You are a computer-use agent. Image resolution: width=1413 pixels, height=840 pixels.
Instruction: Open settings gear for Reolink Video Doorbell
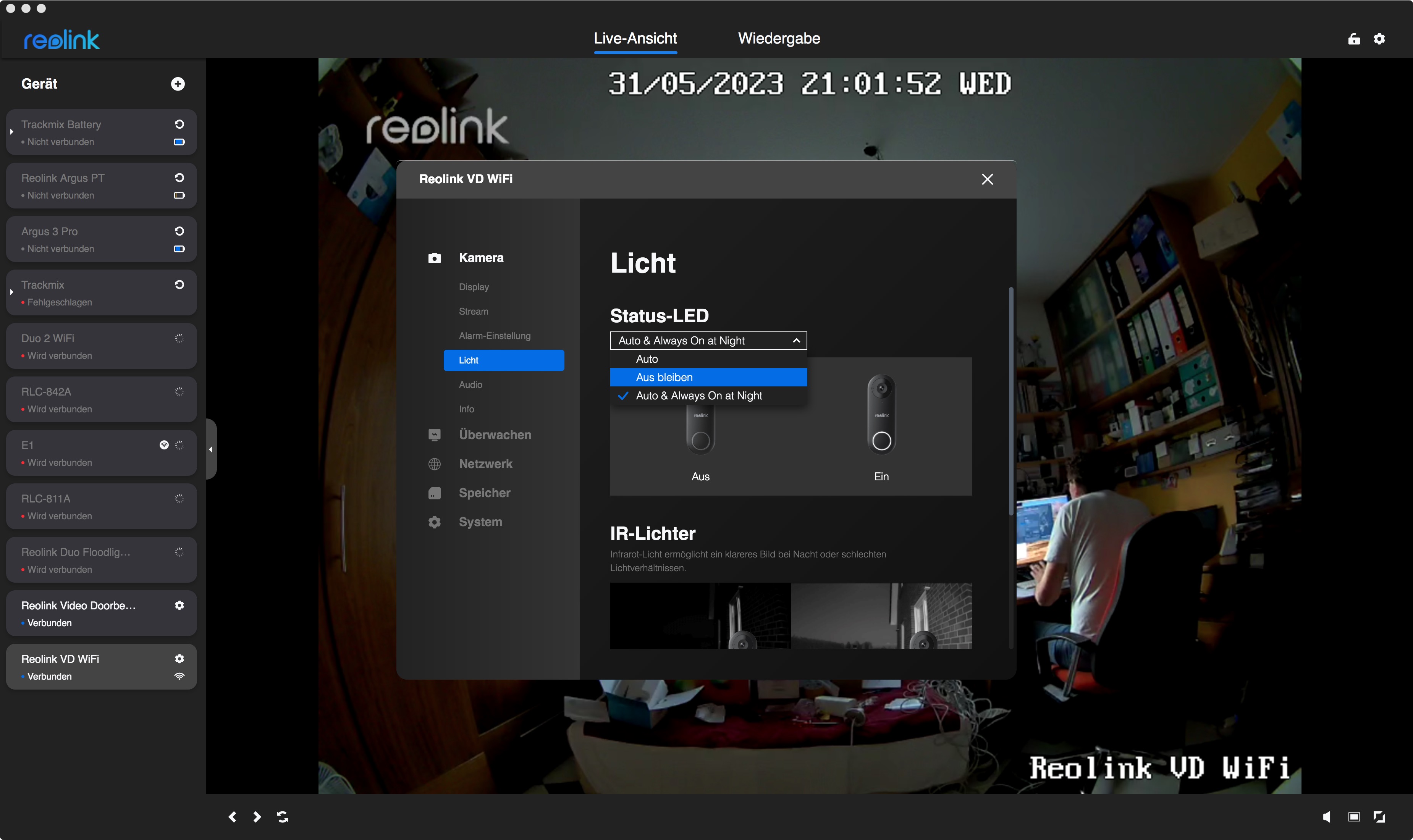179,605
